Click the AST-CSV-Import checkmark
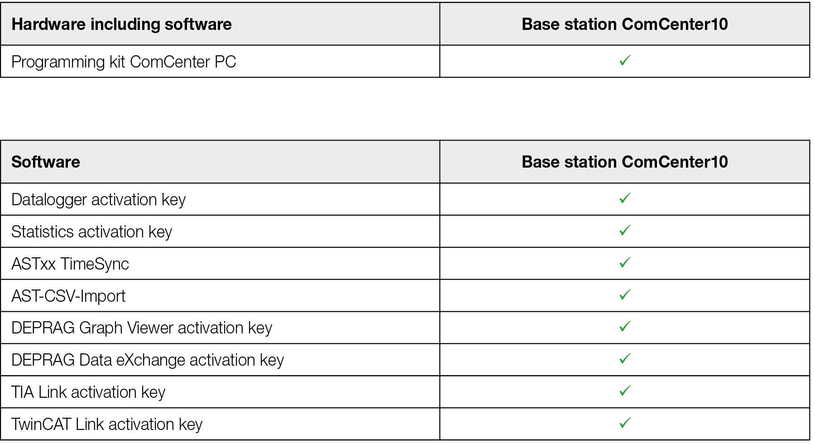Viewport: 815px width, 444px height. point(624,295)
